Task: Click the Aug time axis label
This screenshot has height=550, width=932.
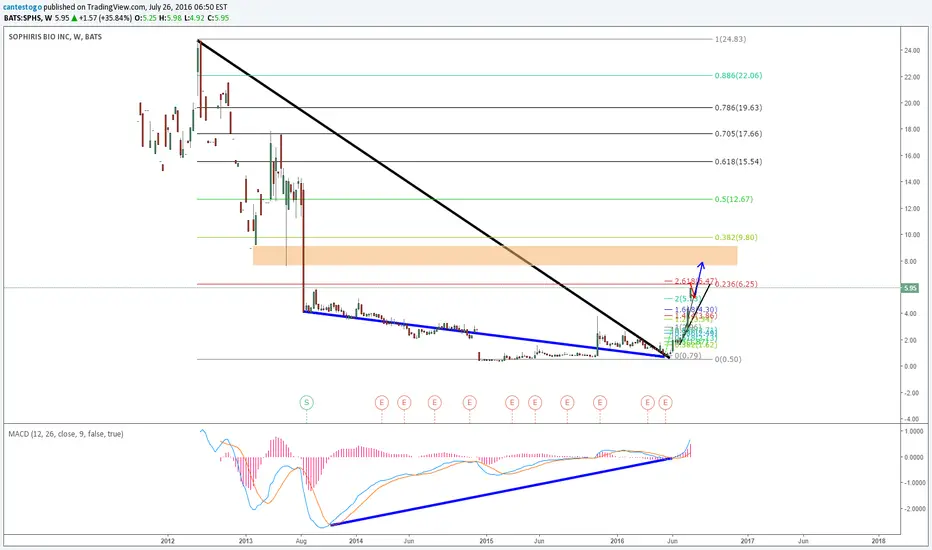Action: point(301,540)
